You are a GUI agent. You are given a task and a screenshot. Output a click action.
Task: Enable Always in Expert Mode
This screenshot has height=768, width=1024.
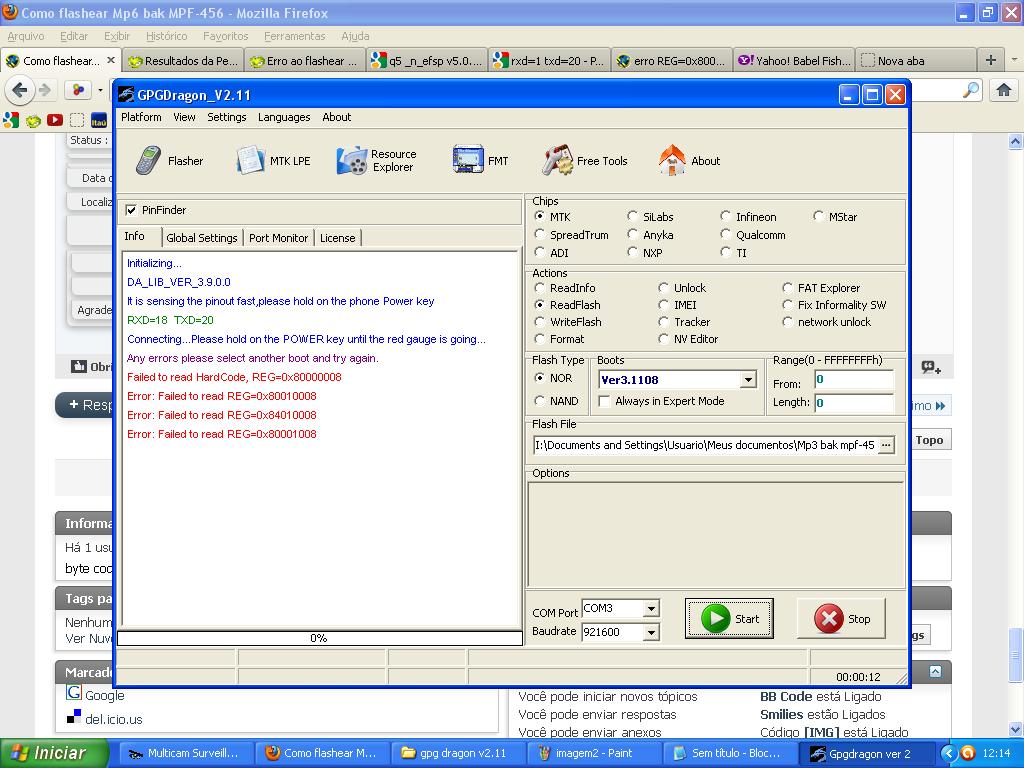605,401
